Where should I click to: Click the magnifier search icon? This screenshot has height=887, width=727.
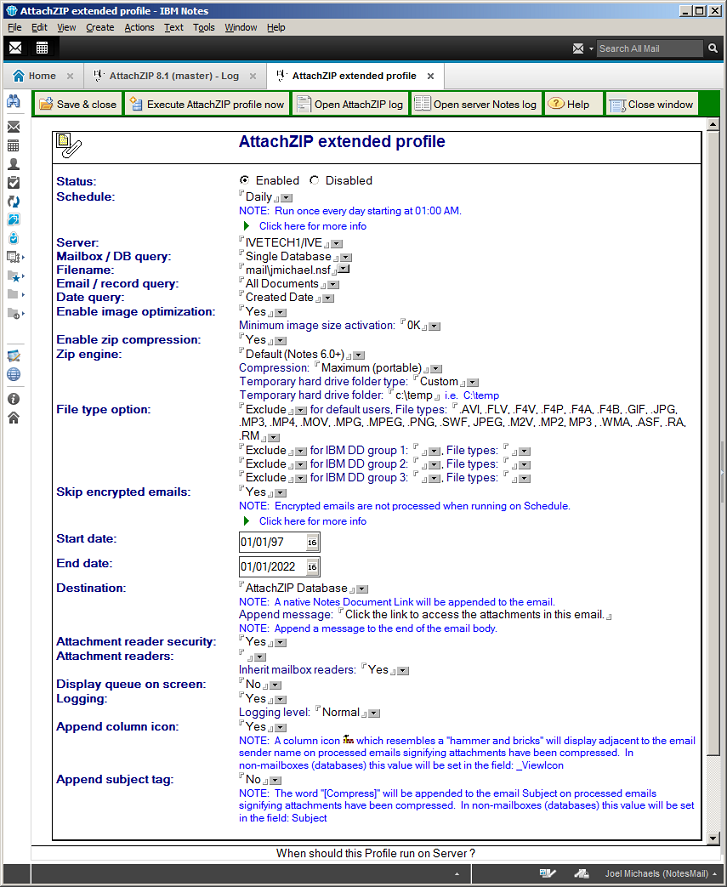coord(713,49)
